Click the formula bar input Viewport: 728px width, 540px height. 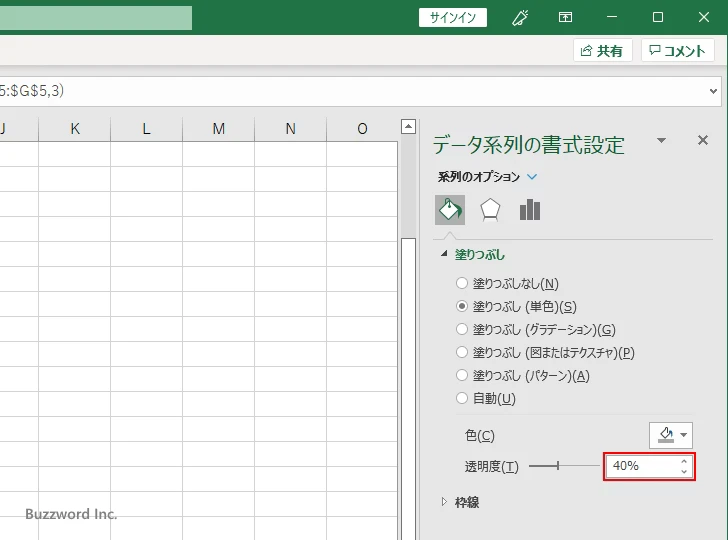(353, 91)
